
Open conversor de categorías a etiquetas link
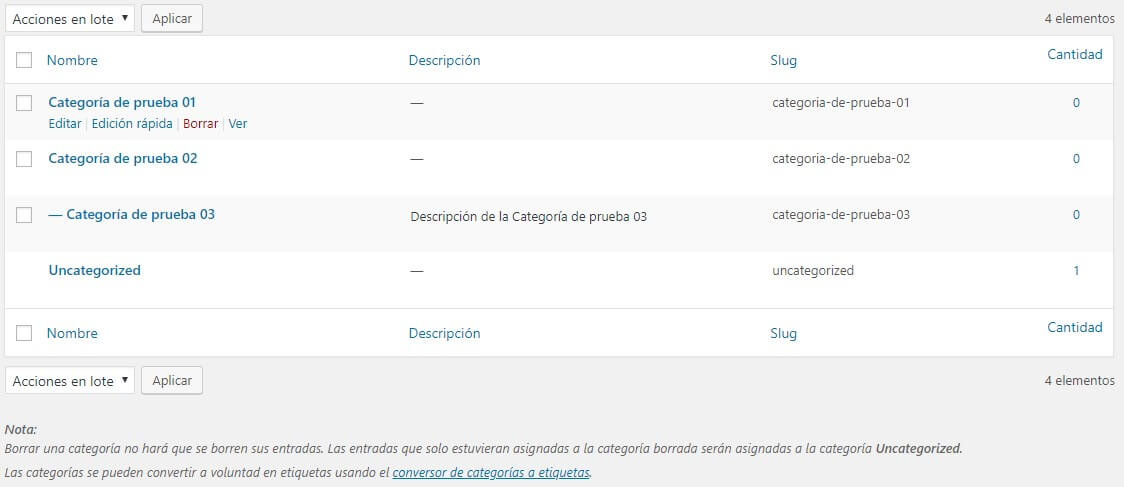491,472
